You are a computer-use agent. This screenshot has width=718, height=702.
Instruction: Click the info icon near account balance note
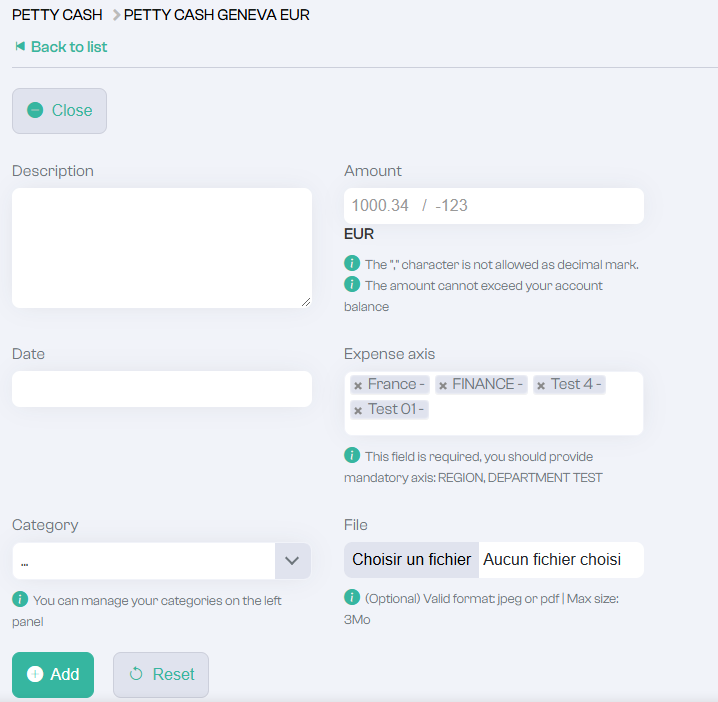coord(352,284)
